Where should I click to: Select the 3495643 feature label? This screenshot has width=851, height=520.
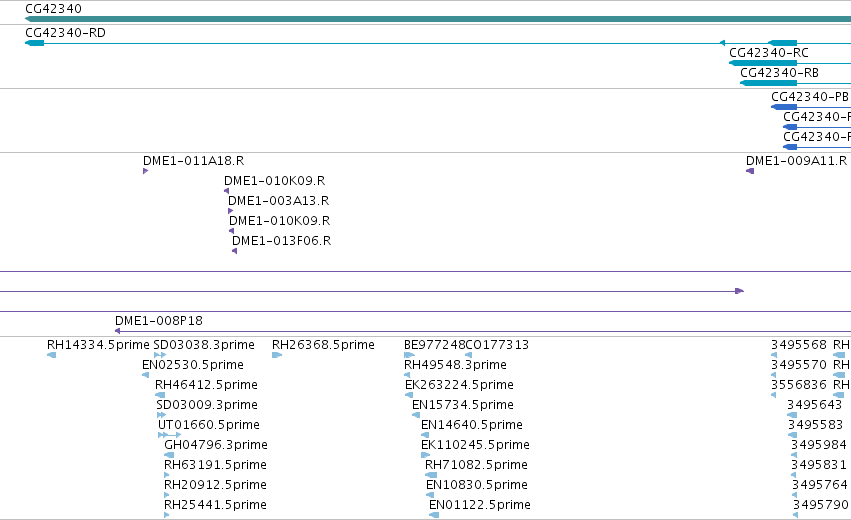[814, 405]
